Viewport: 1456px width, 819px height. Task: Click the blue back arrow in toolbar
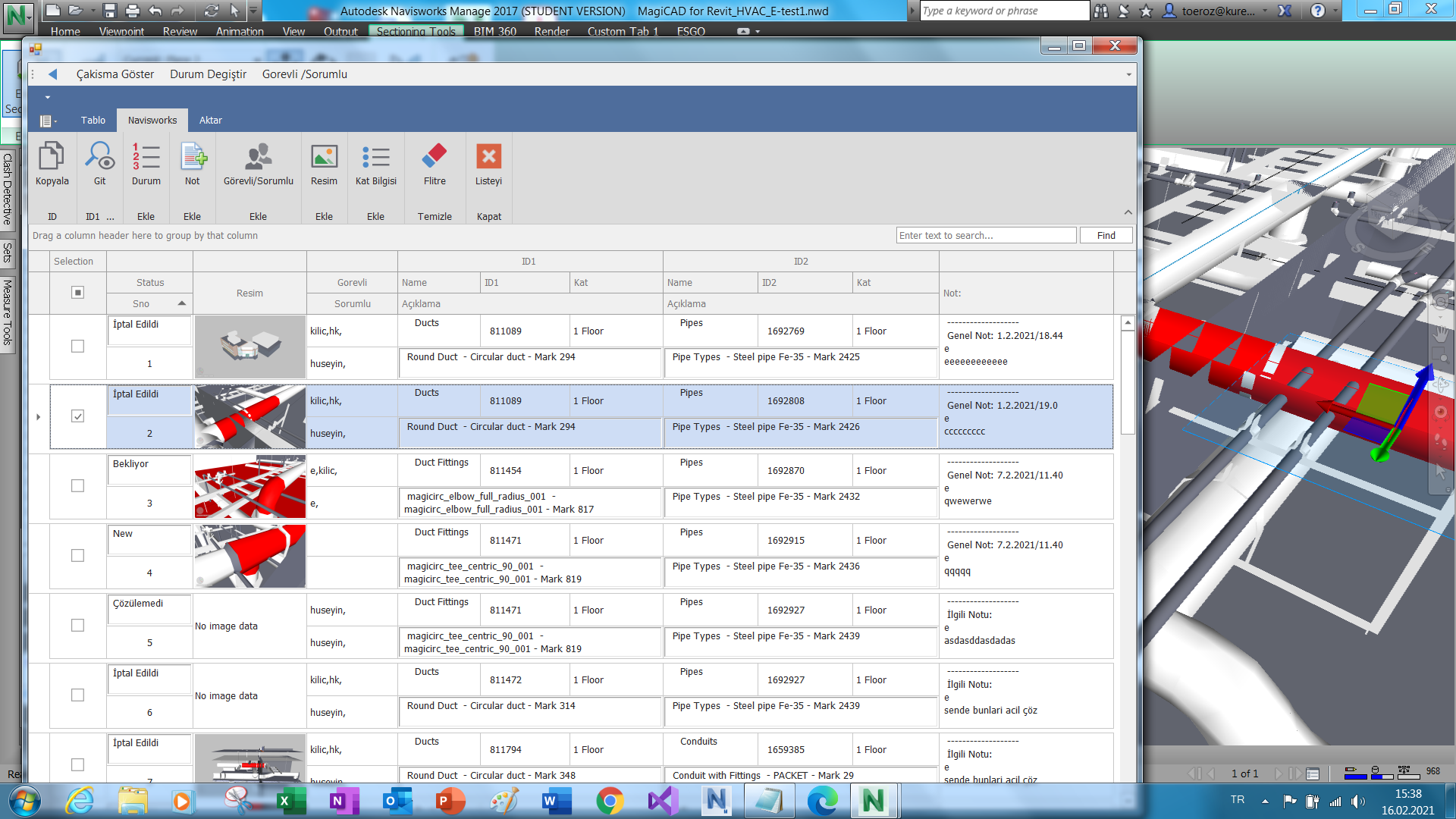[52, 74]
